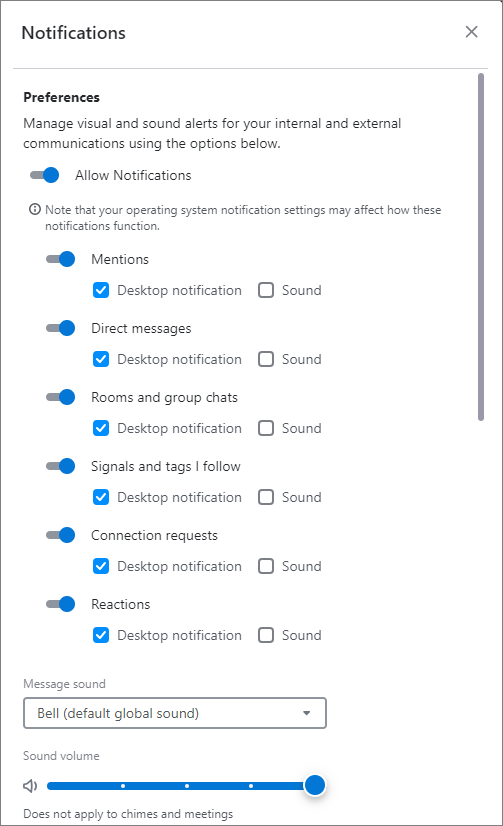The image size is (503, 826).
Task: Close the Notifications panel with the X icon
Action: pyautogui.click(x=471, y=32)
